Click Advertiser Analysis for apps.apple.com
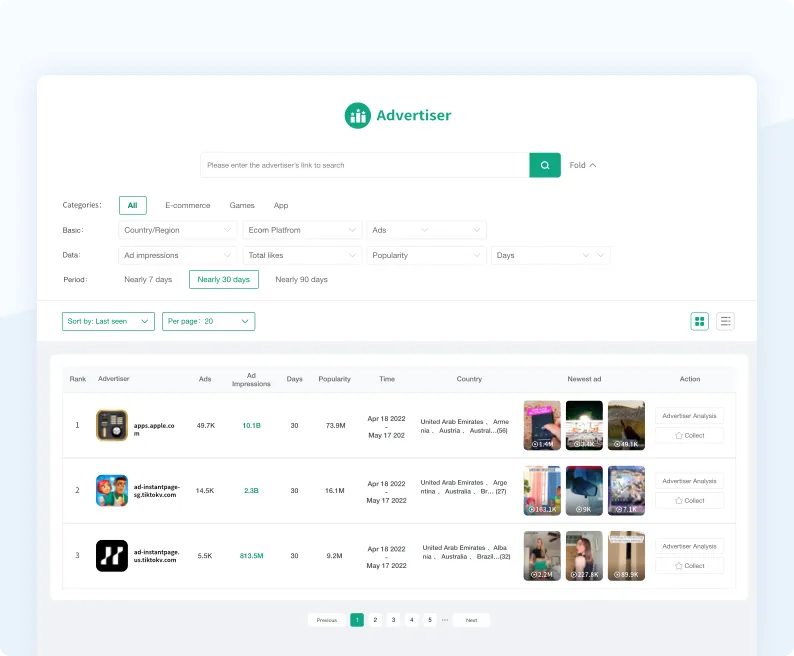The image size is (794, 656). click(689, 416)
